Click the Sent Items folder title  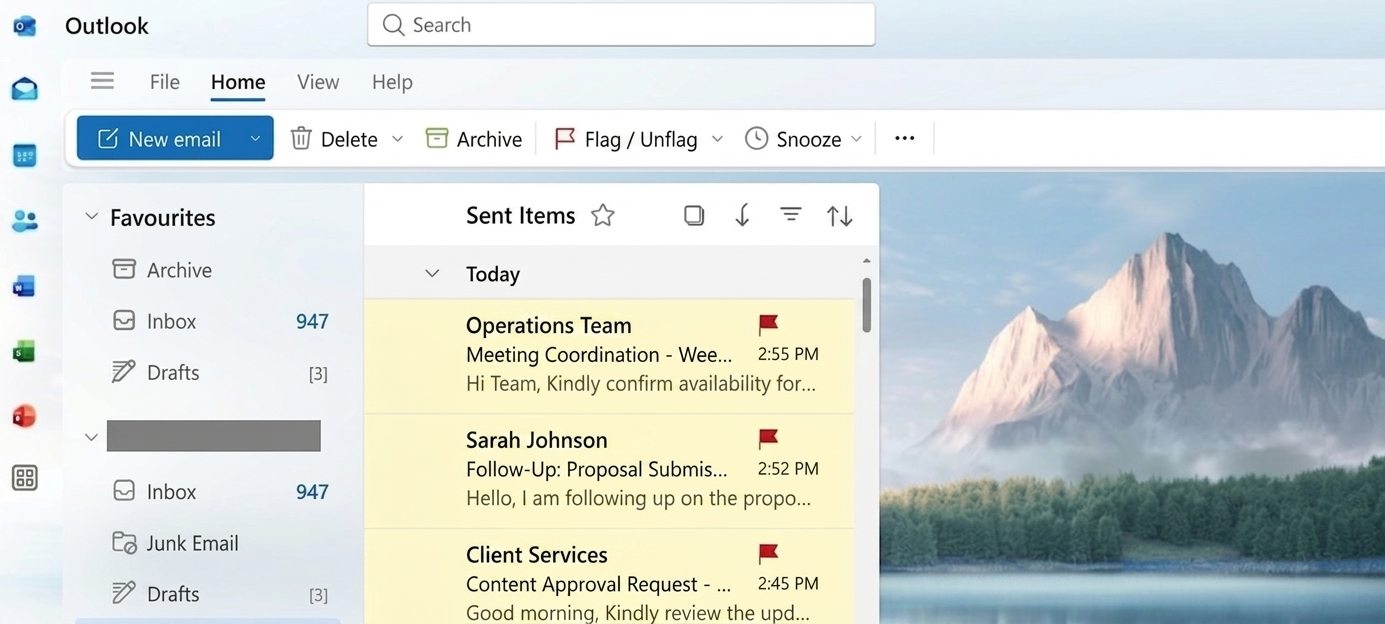tap(520, 215)
